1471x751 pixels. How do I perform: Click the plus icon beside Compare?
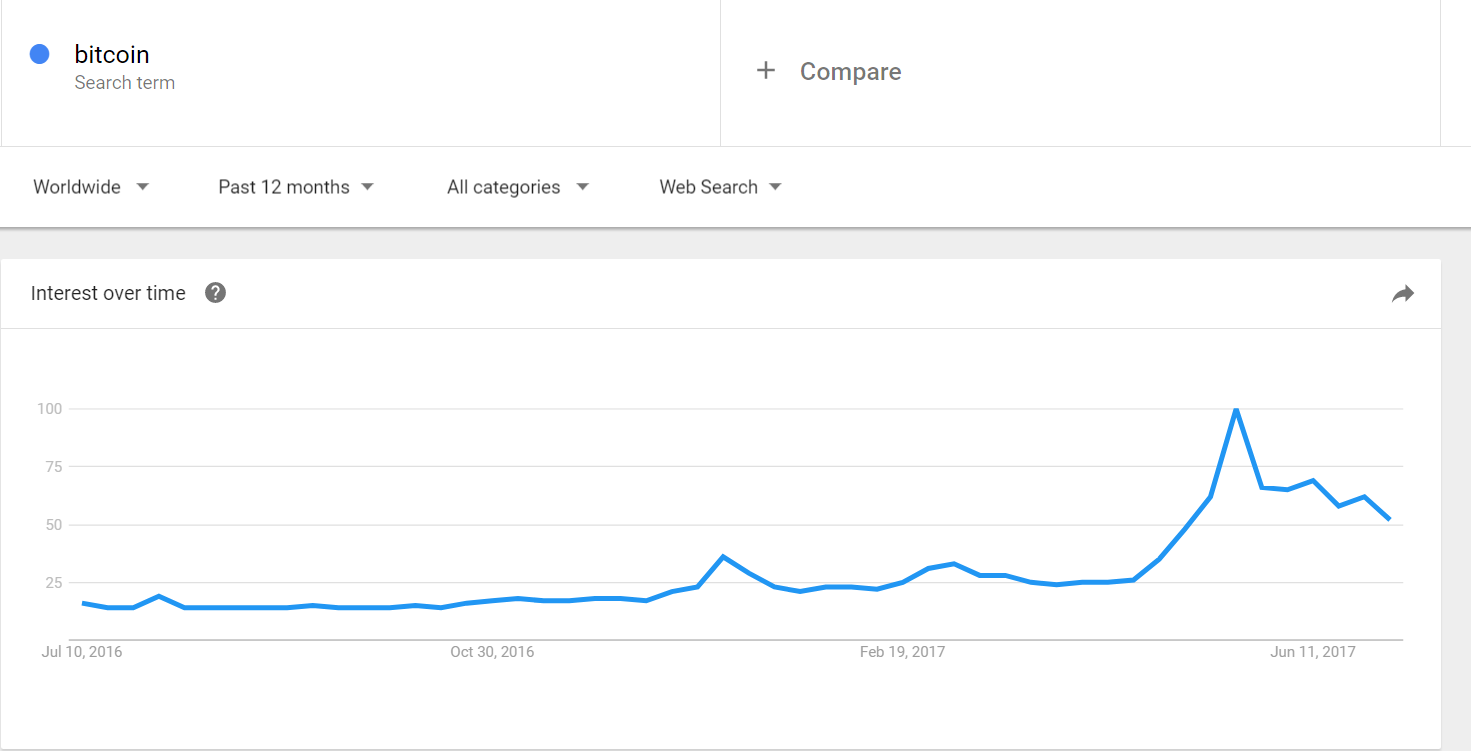(x=766, y=71)
